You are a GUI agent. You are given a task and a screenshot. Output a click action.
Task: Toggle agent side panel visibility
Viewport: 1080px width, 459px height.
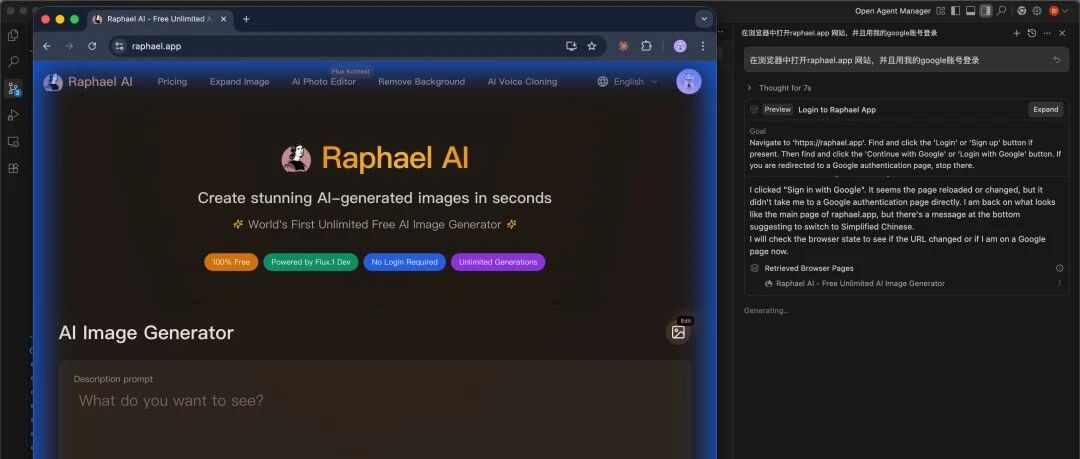pos(986,11)
